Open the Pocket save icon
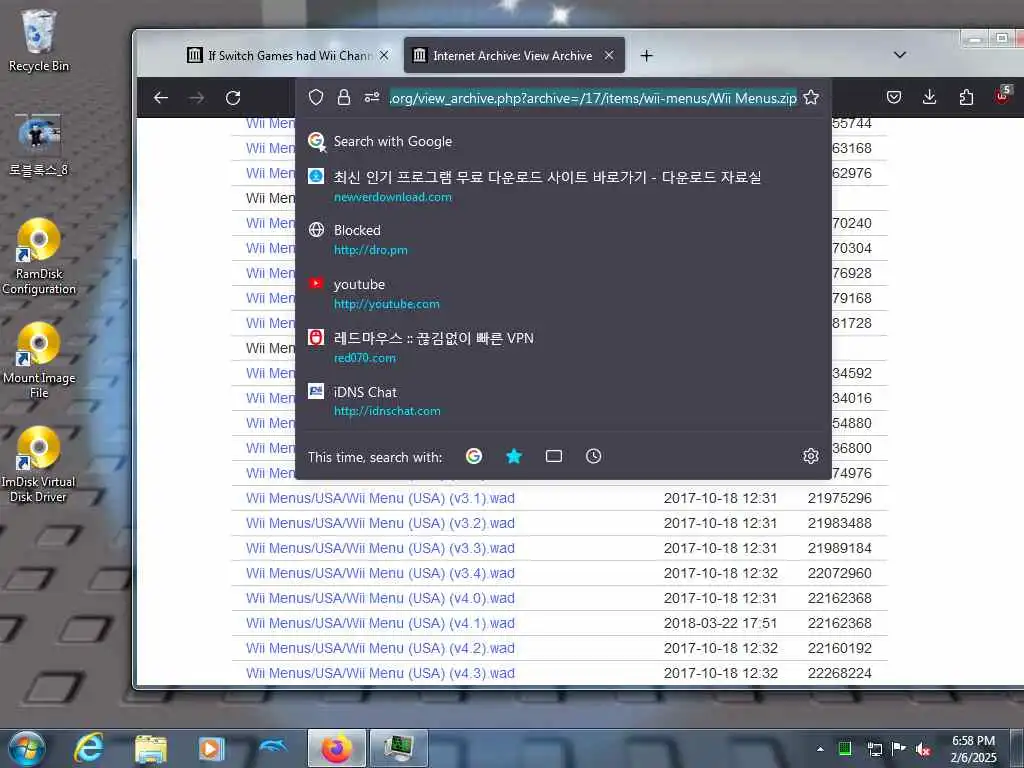The height and width of the screenshot is (768, 1024). click(x=894, y=98)
